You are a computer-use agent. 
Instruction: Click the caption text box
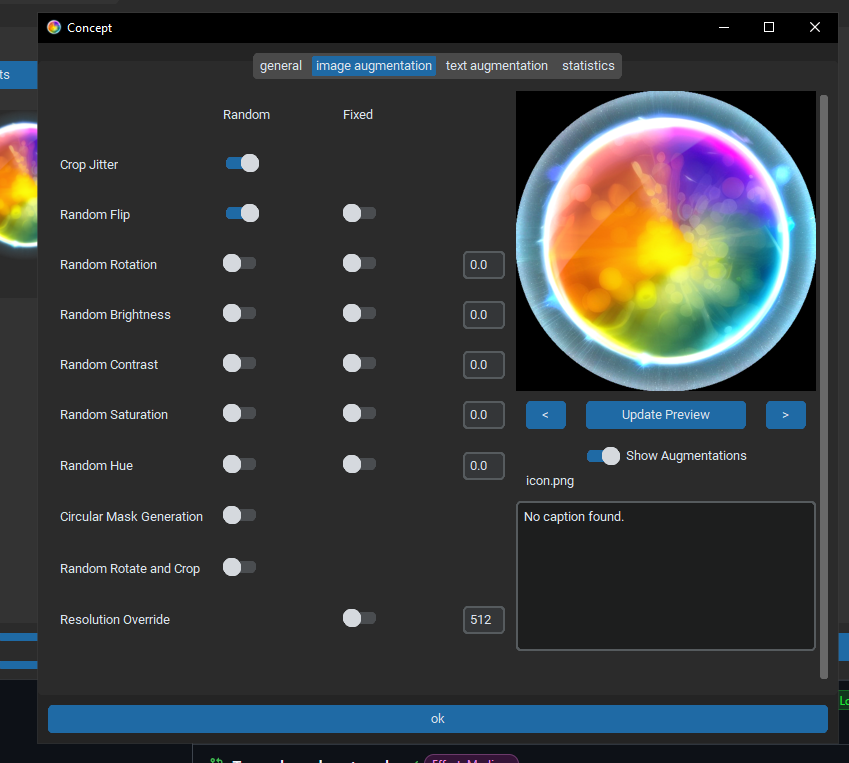click(665, 576)
